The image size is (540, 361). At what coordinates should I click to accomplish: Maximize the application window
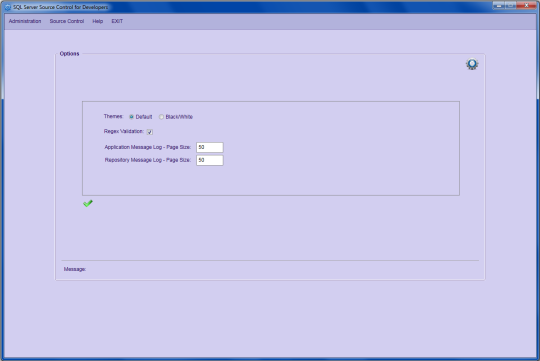pos(510,5)
